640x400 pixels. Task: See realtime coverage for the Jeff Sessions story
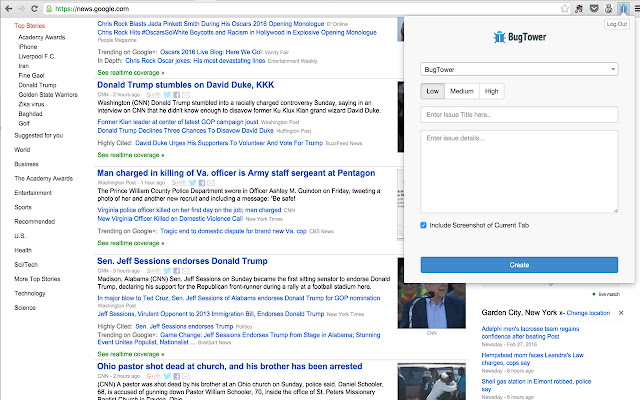pyautogui.click(x=131, y=354)
